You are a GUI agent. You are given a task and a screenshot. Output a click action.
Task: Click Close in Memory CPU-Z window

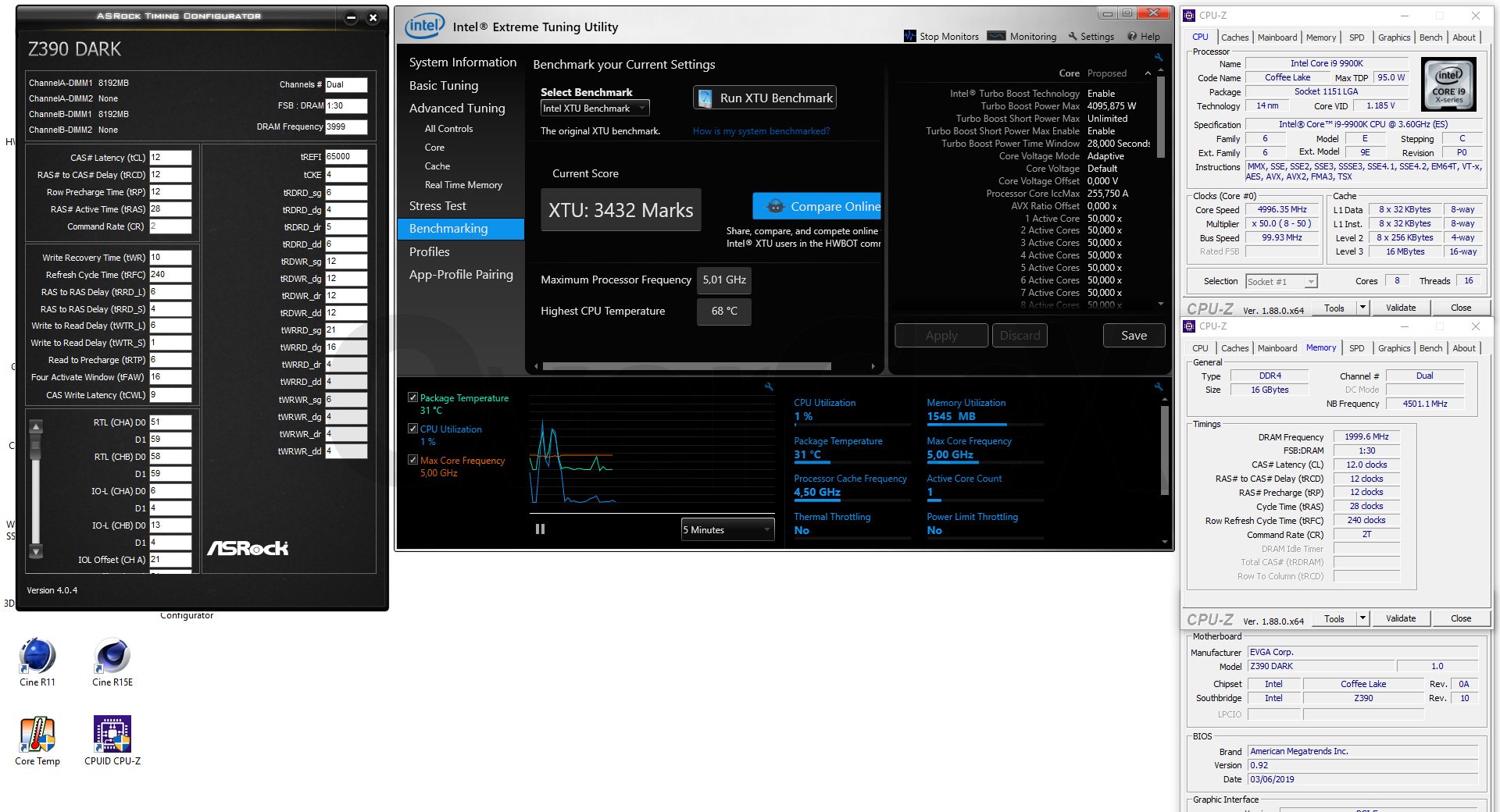(1460, 618)
